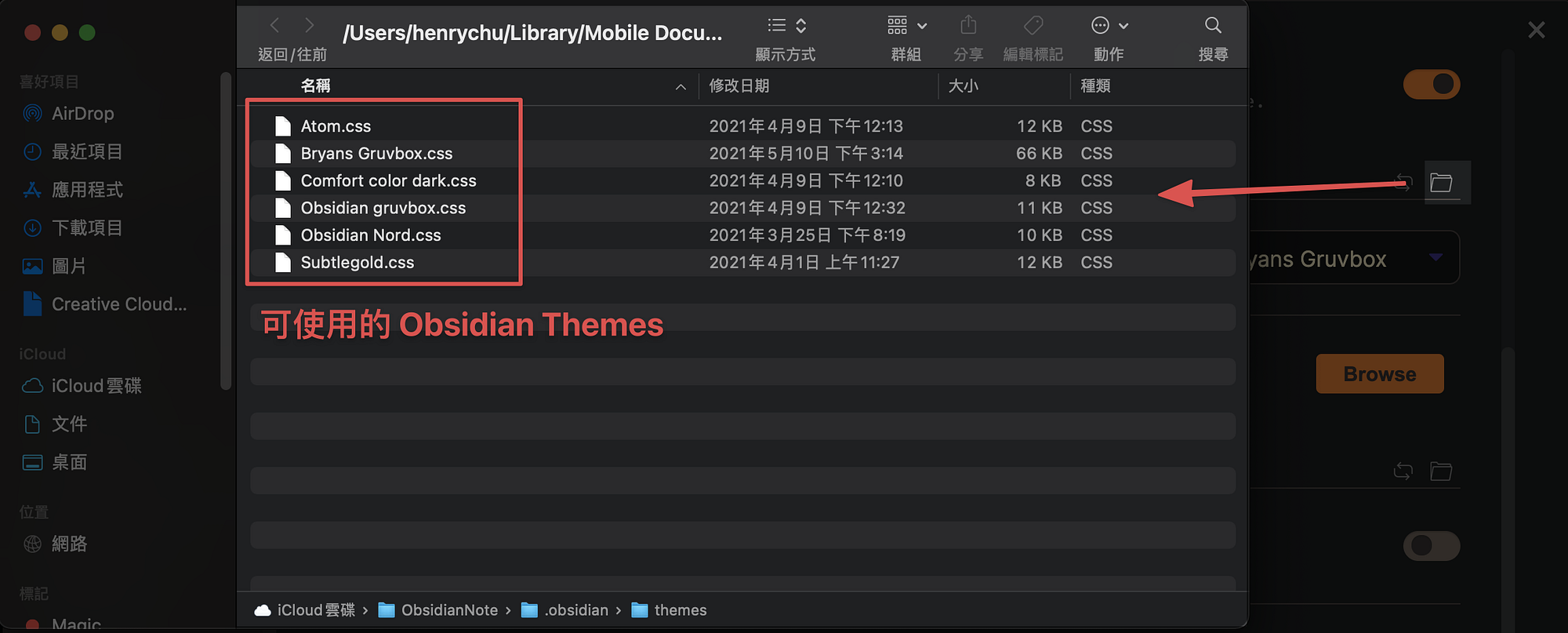Click .obsidian in the path bar
1568x633 pixels.
click(x=564, y=610)
